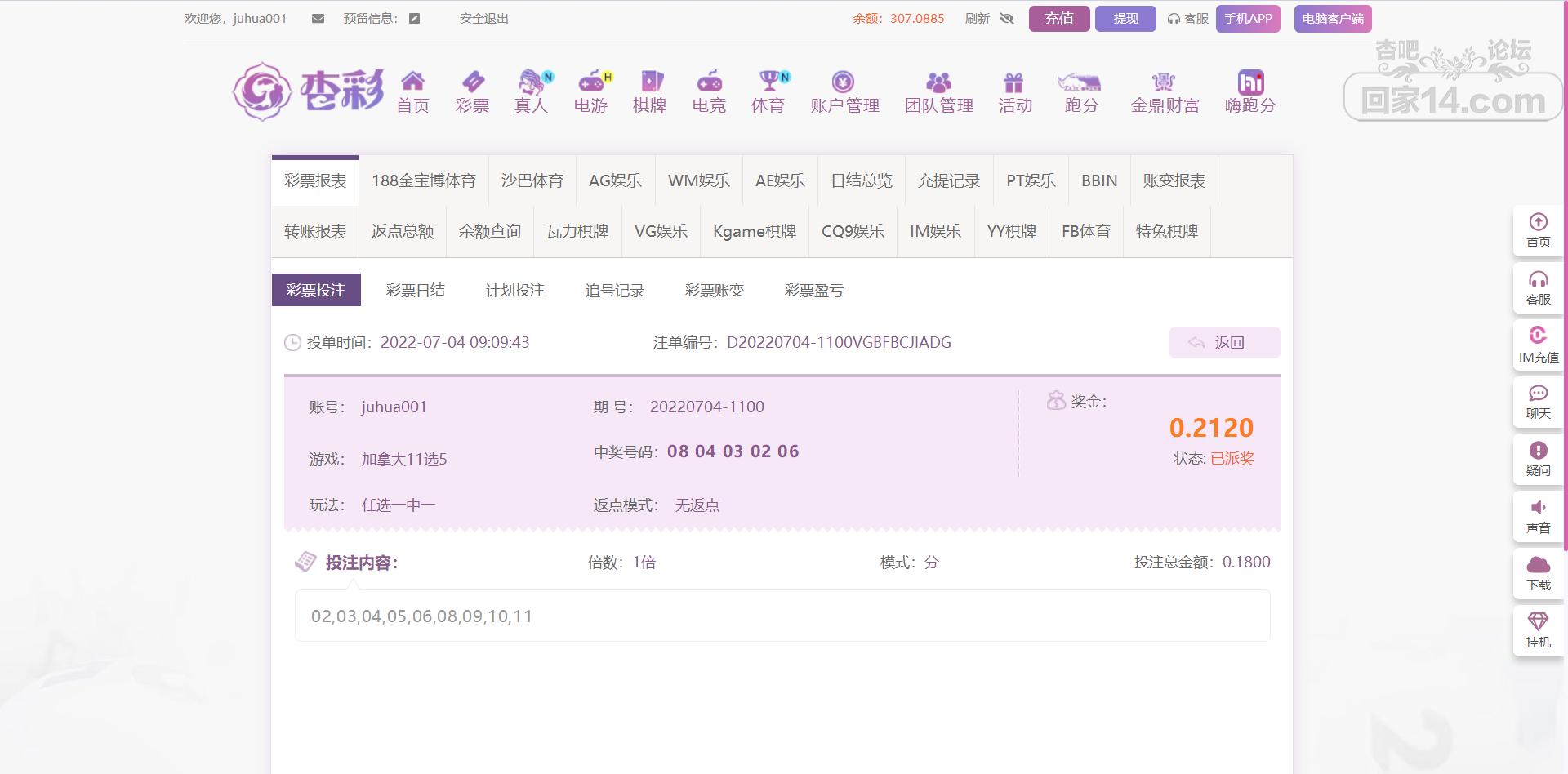Switch to the 充提记录 tab

pyautogui.click(x=948, y=180)
